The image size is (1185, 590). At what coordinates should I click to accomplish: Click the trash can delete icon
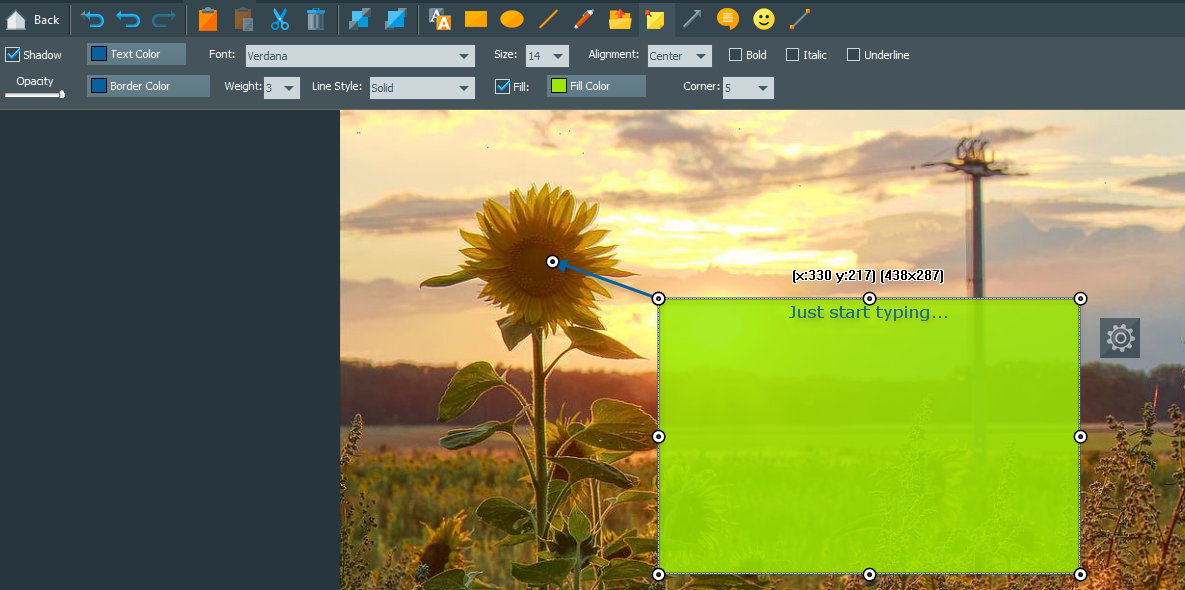tap(315, 19)
